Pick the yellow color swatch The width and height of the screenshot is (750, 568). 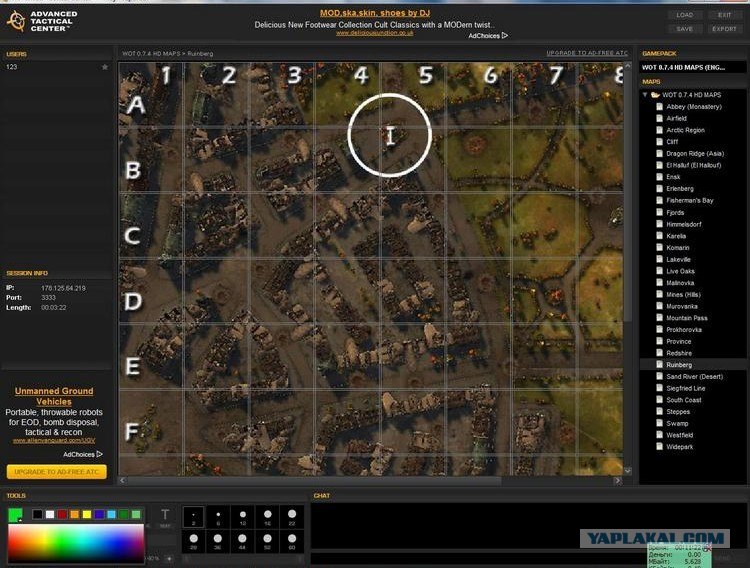click(x=87, y=514)
